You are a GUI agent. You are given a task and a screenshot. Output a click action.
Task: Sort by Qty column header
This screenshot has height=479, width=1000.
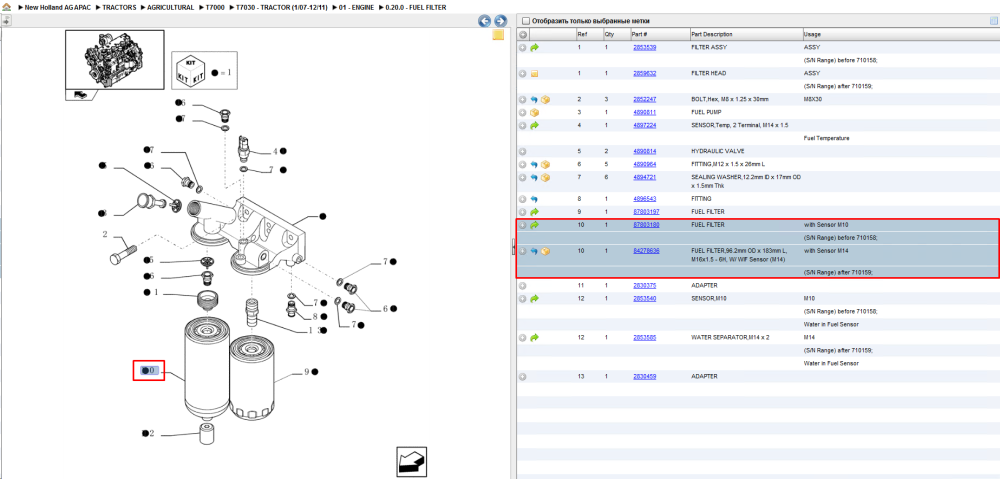coord(615,34)
